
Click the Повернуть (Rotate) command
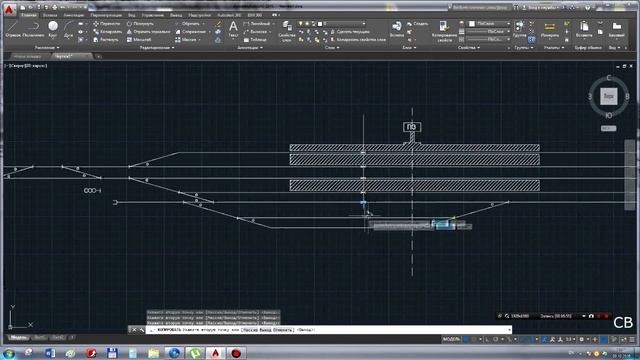pyautogui.click(x=140, y=24)
